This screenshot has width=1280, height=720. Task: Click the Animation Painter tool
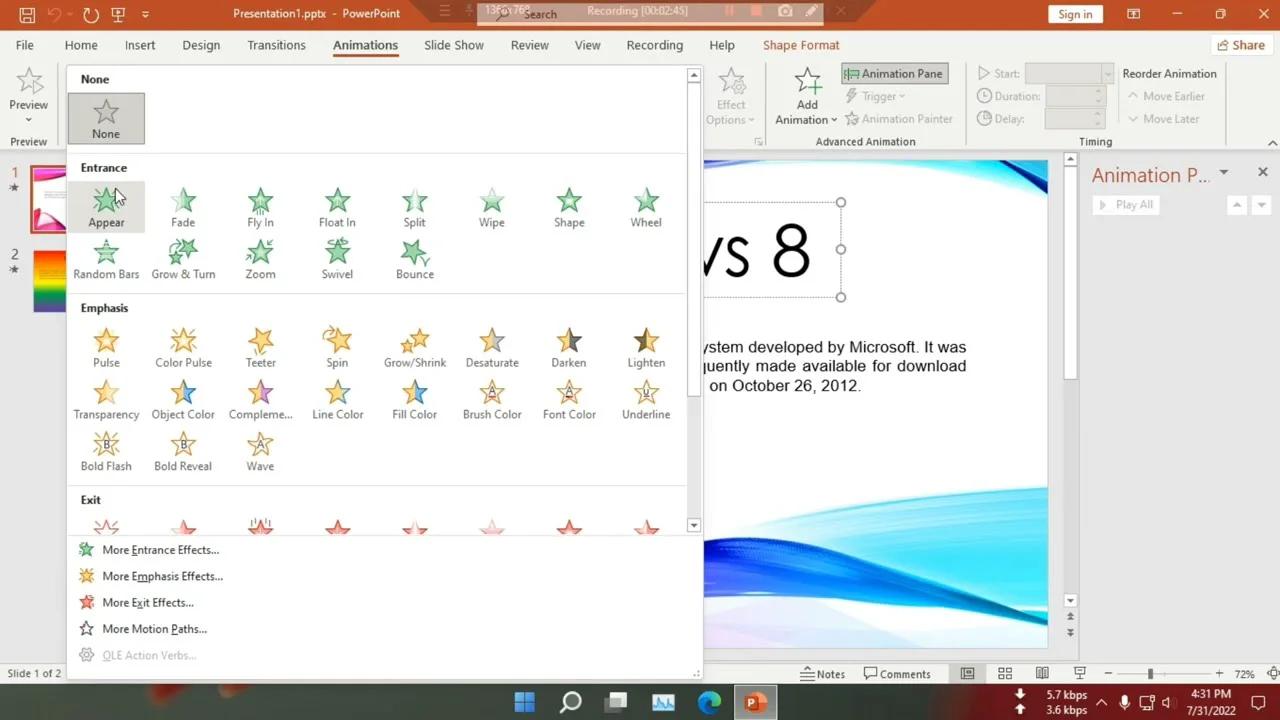click(x=899, y=118)
